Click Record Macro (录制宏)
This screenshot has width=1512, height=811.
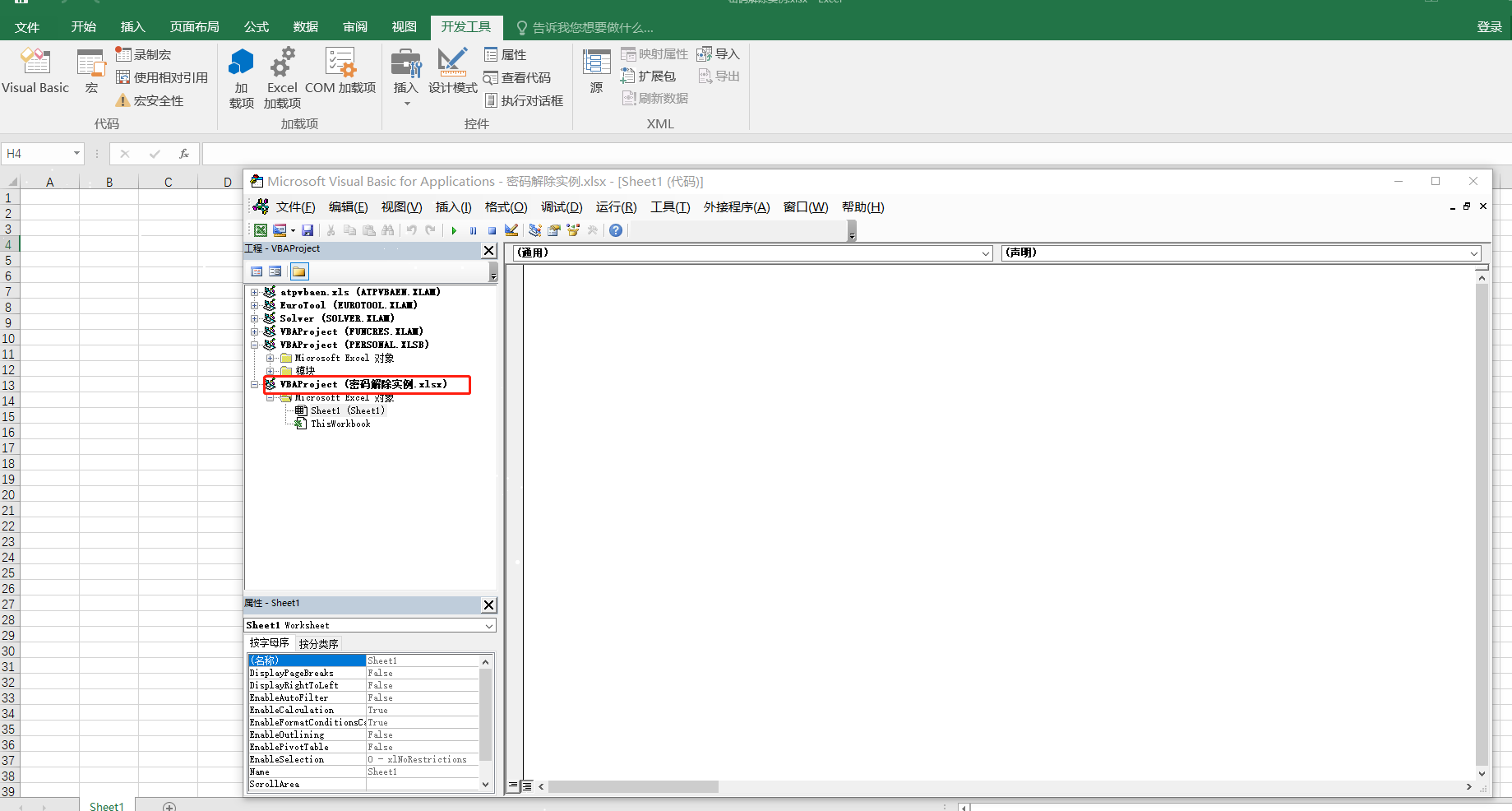[x=144, y=54]
